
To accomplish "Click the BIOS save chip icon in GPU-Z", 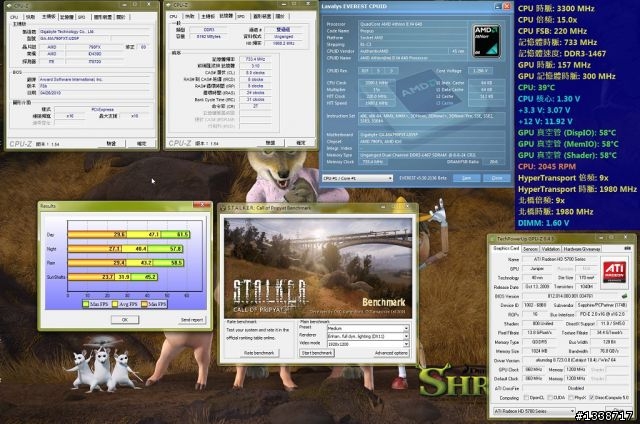I will pyautogui.click(x=624, y=296).
